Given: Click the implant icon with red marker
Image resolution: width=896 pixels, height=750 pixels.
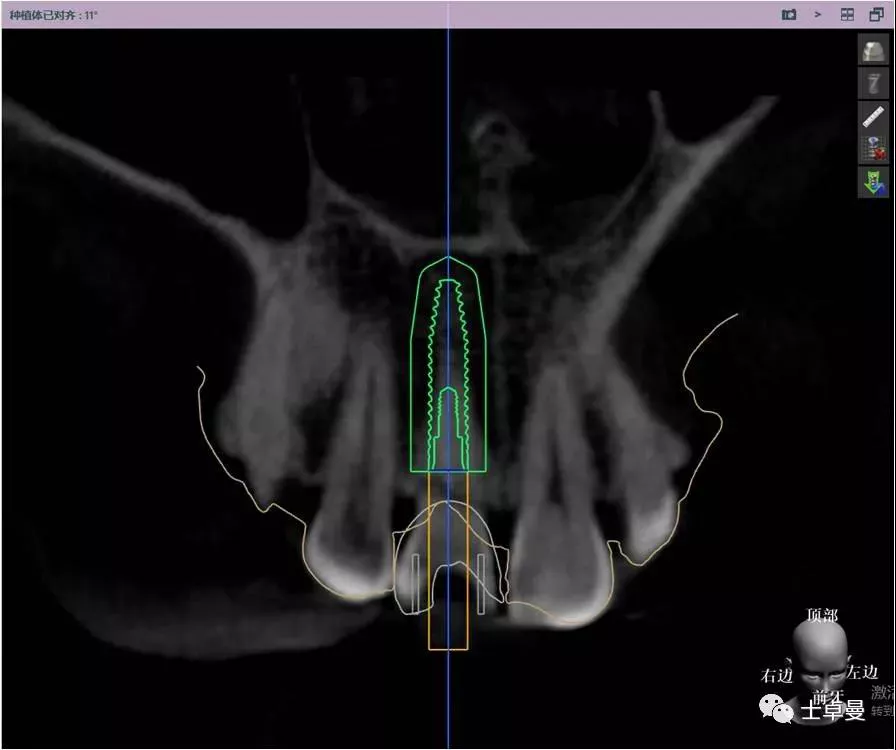Looking at the screenshot, I should tap(873, 149).
